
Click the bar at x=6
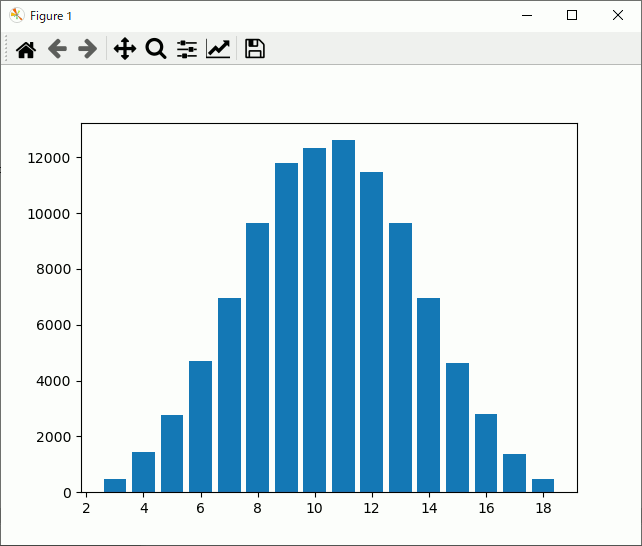pyautogui.click(x=200, y=426)
